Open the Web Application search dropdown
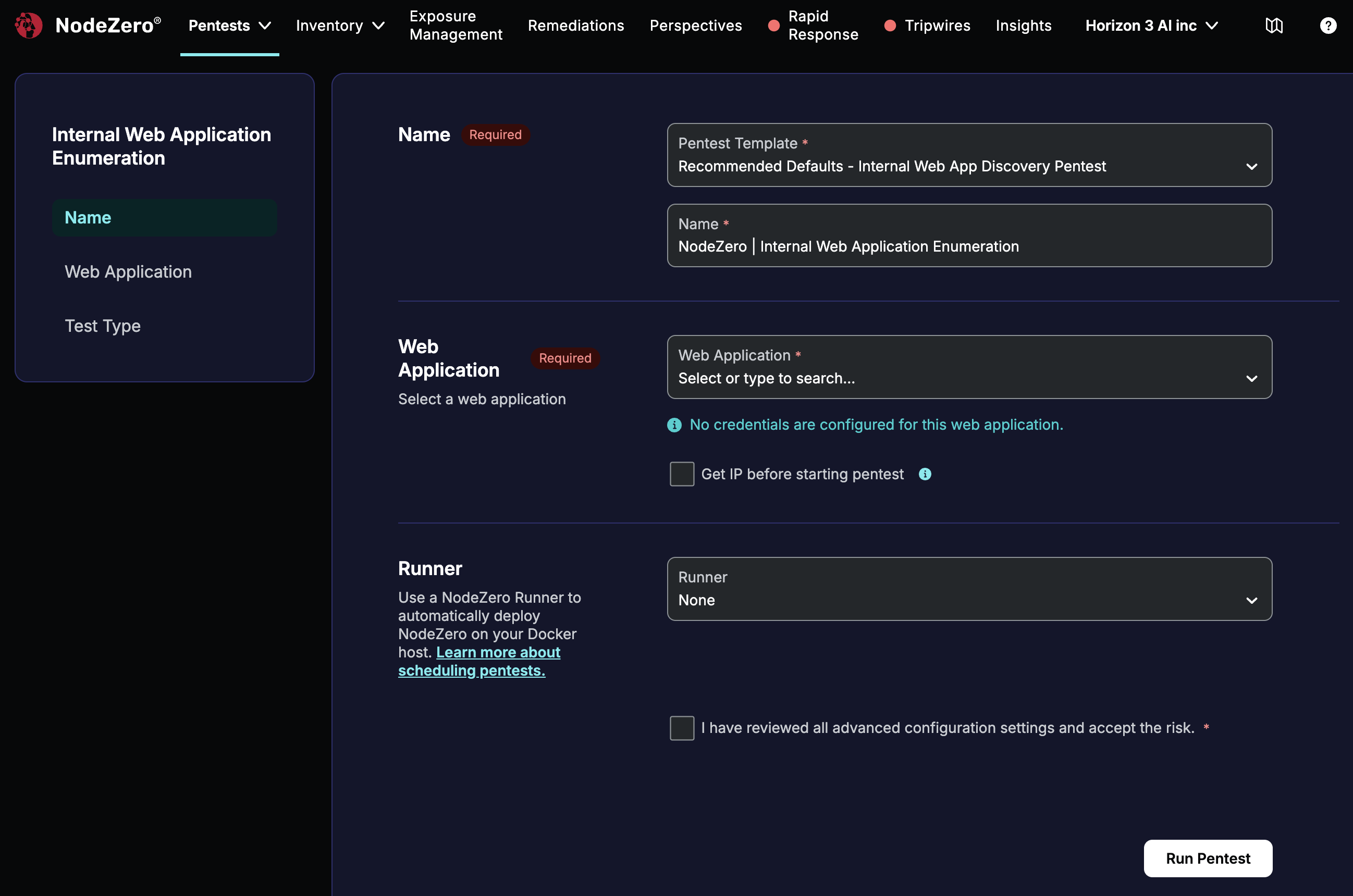Image resolution: width=1353 pixels, height=896 pixels. [969, 367]
